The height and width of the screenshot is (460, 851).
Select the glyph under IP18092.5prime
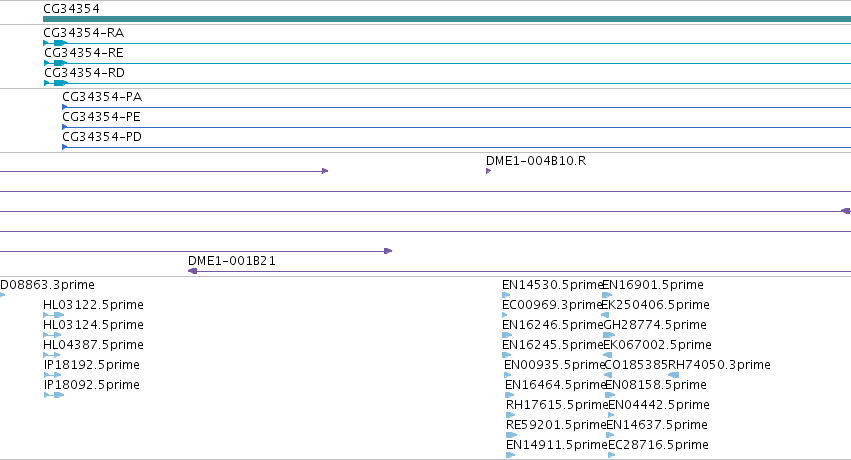[x=54, y=395]
